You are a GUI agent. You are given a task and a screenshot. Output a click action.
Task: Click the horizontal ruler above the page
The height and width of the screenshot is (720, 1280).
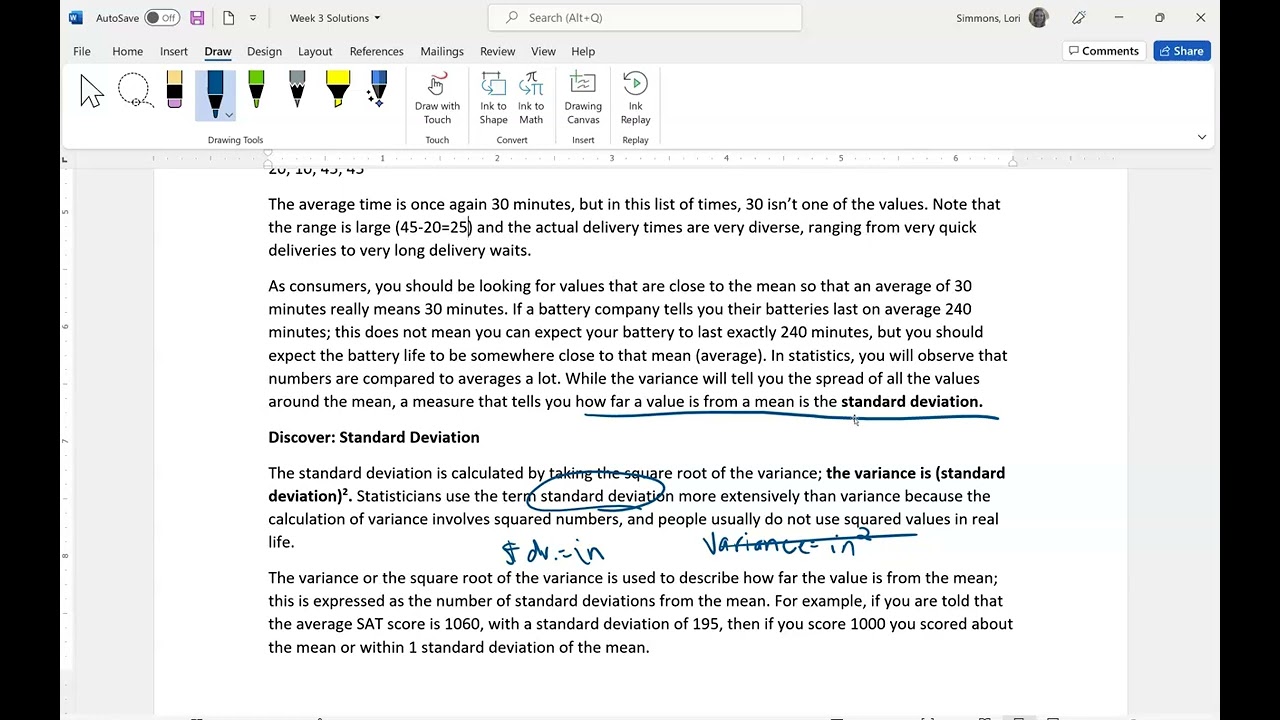(x=640, y=158)
